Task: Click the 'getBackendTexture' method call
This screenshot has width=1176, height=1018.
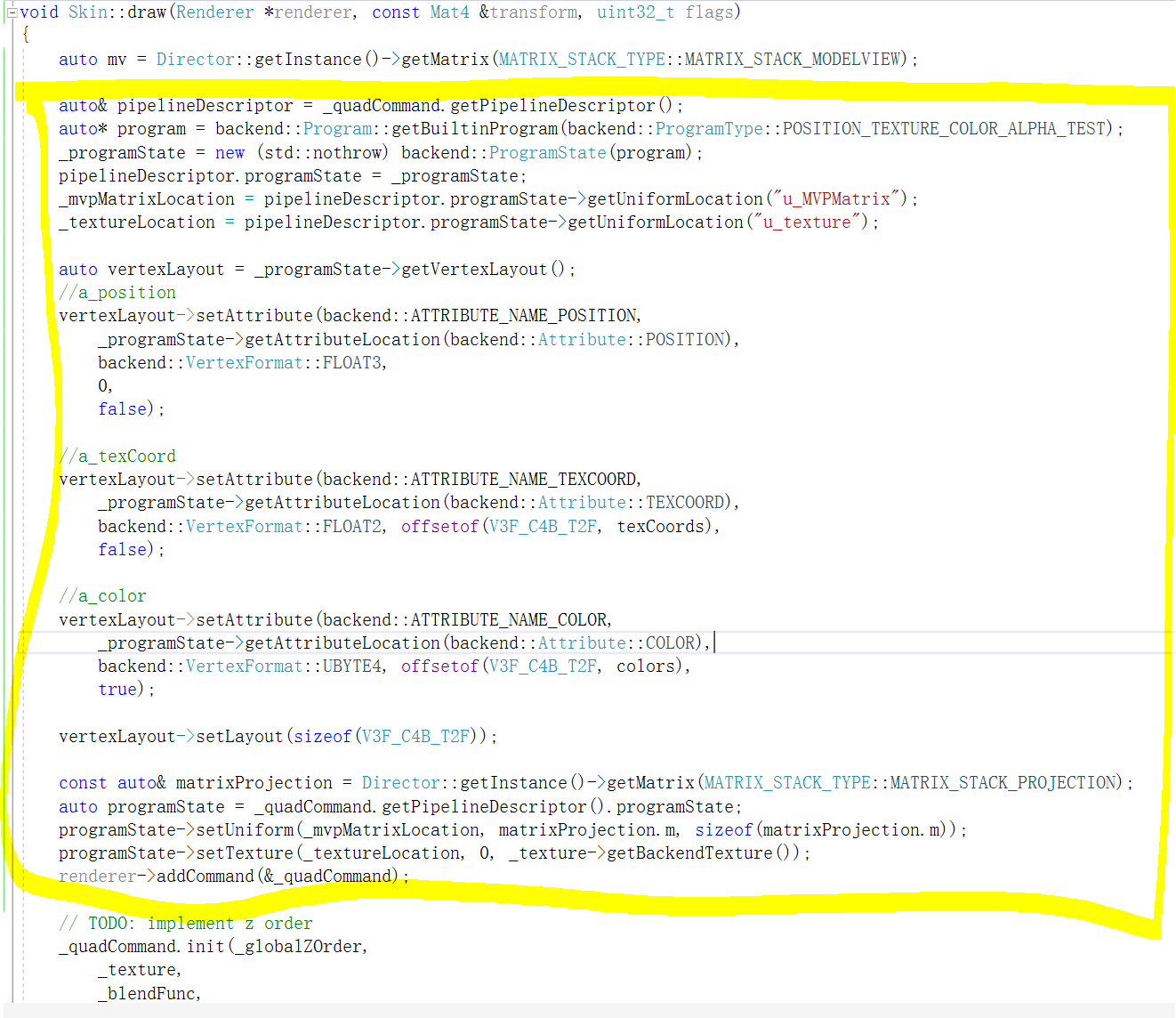Action: click(x=689, y=853)
